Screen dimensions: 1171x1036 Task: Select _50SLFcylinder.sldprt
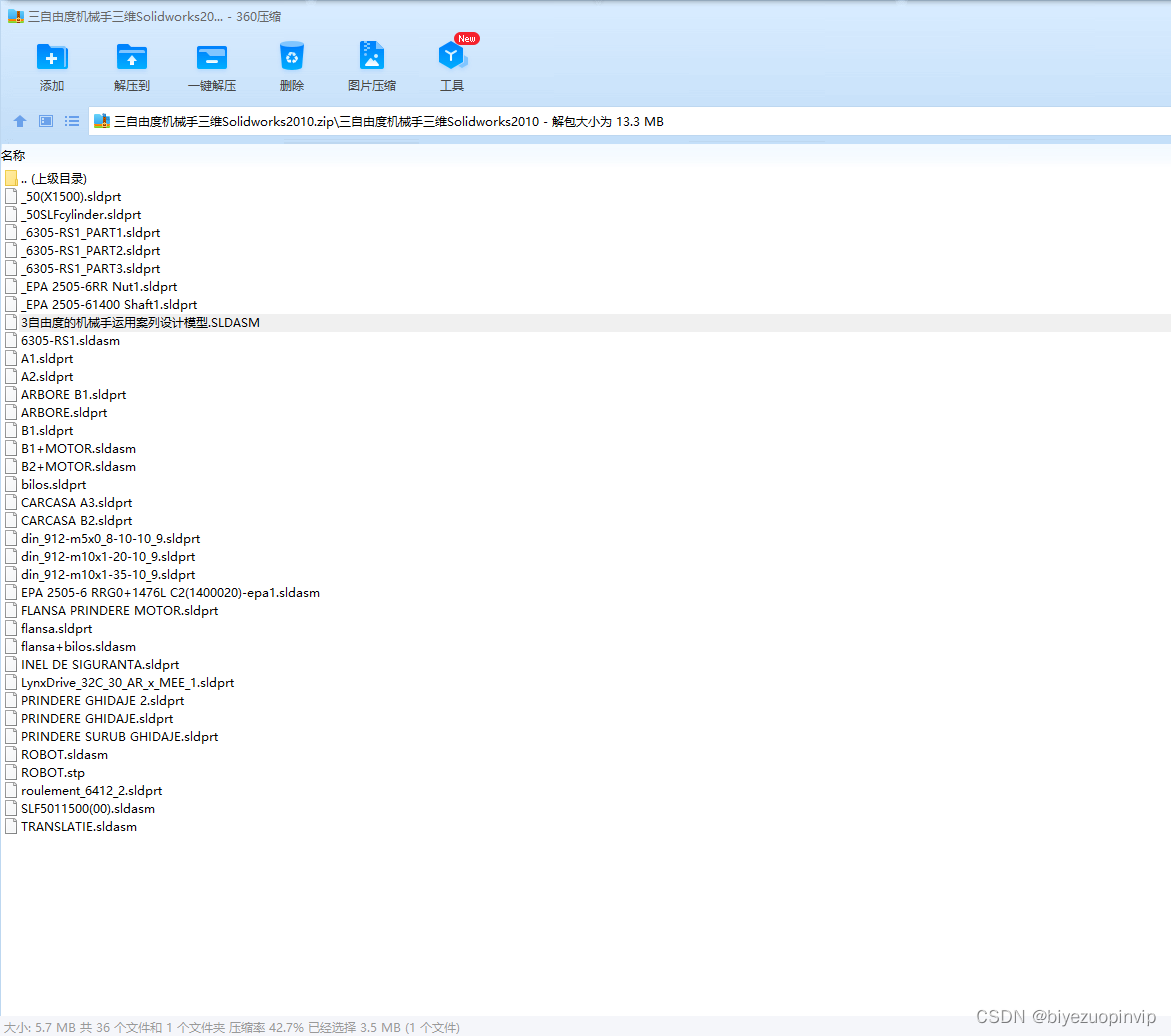pos(81,214)
